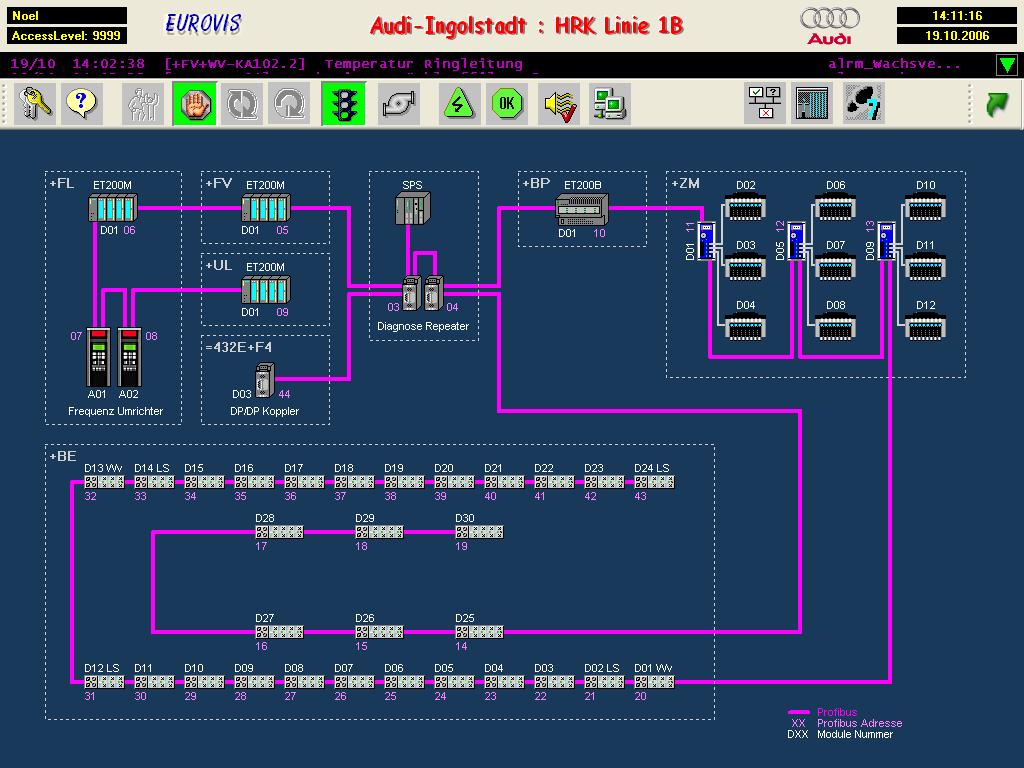Click the building overview icon

(x=812, y=103)
